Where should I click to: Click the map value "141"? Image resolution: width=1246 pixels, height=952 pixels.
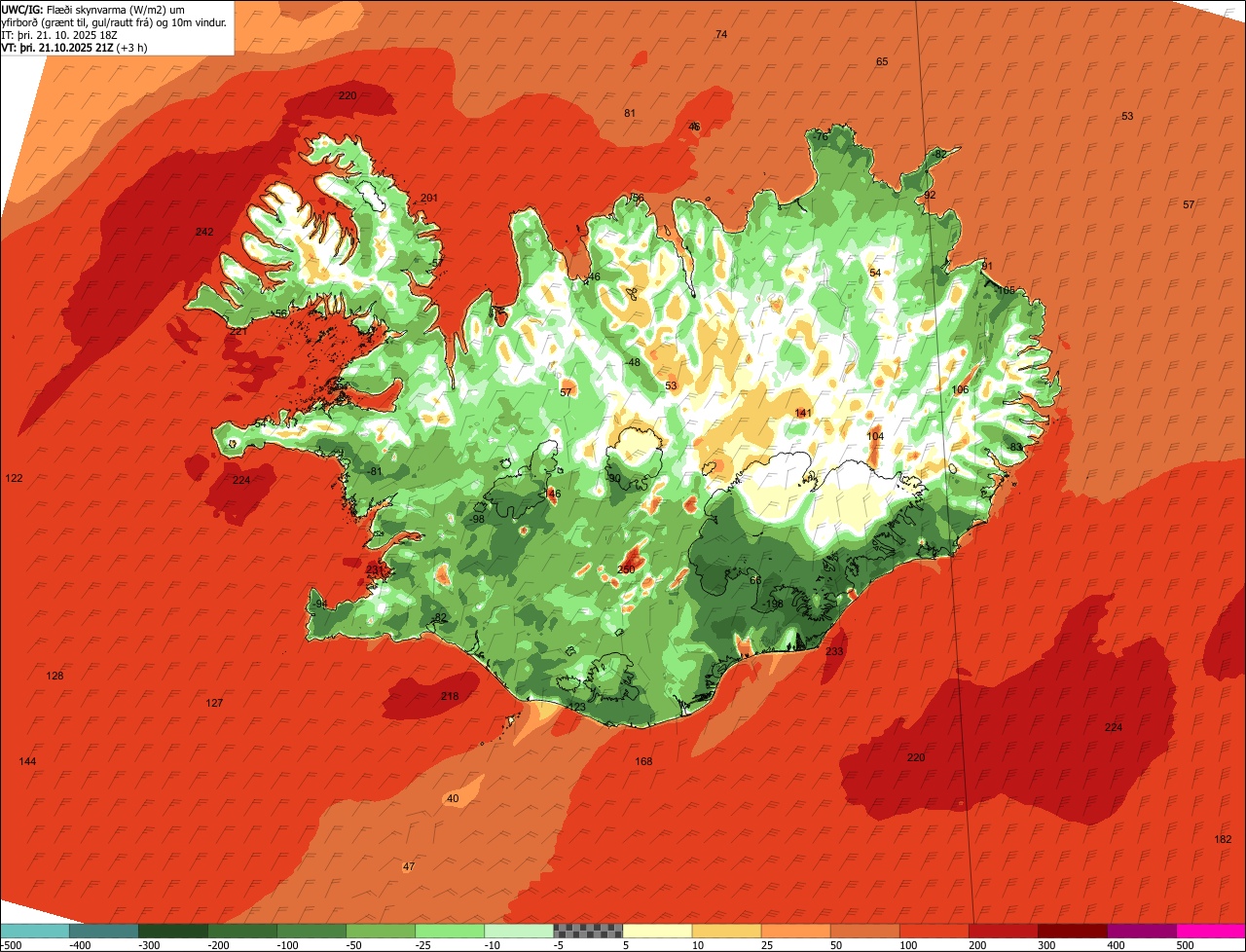point(803,413)
